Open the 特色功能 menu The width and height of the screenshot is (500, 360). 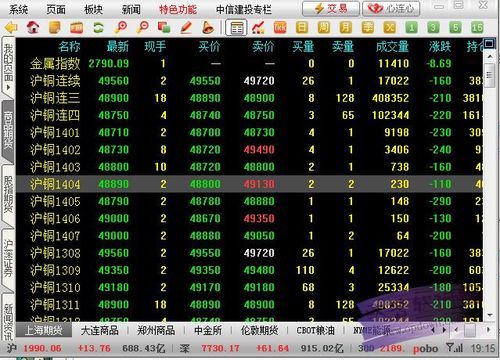click(178, 9)
